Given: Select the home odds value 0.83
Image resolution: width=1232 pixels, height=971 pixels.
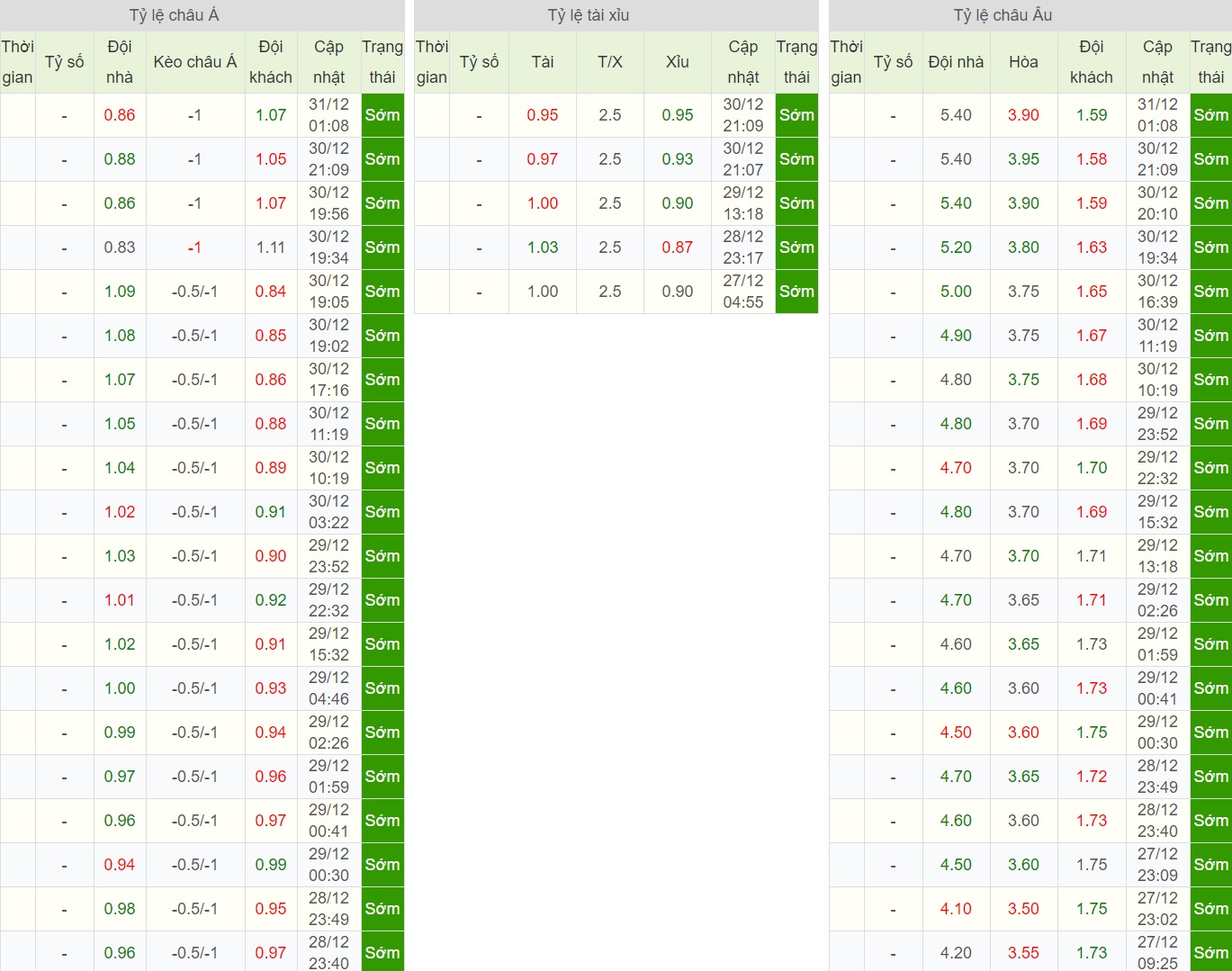Looking at the screenshot, I should tap(120, 247).
